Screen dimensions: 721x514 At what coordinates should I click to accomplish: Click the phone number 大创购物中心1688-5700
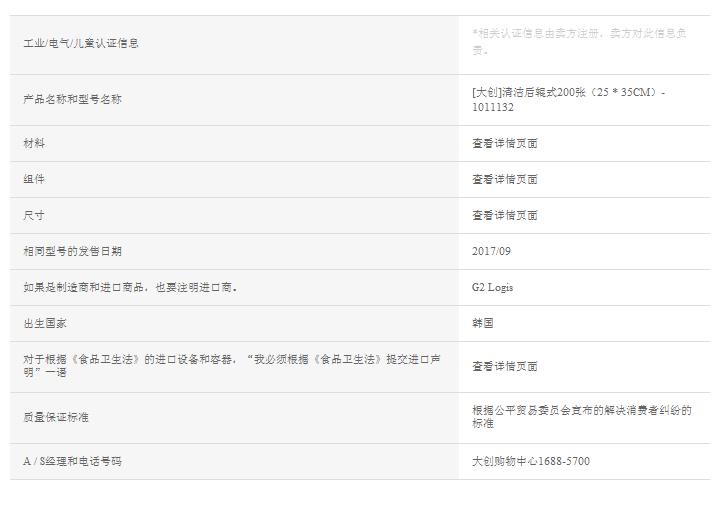[x=531, y=461]
